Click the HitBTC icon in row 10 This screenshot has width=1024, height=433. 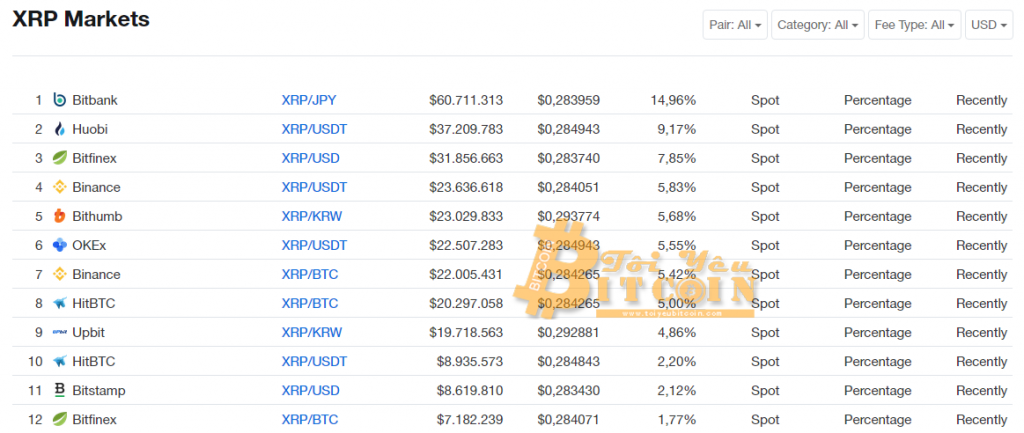coord(59,361)
